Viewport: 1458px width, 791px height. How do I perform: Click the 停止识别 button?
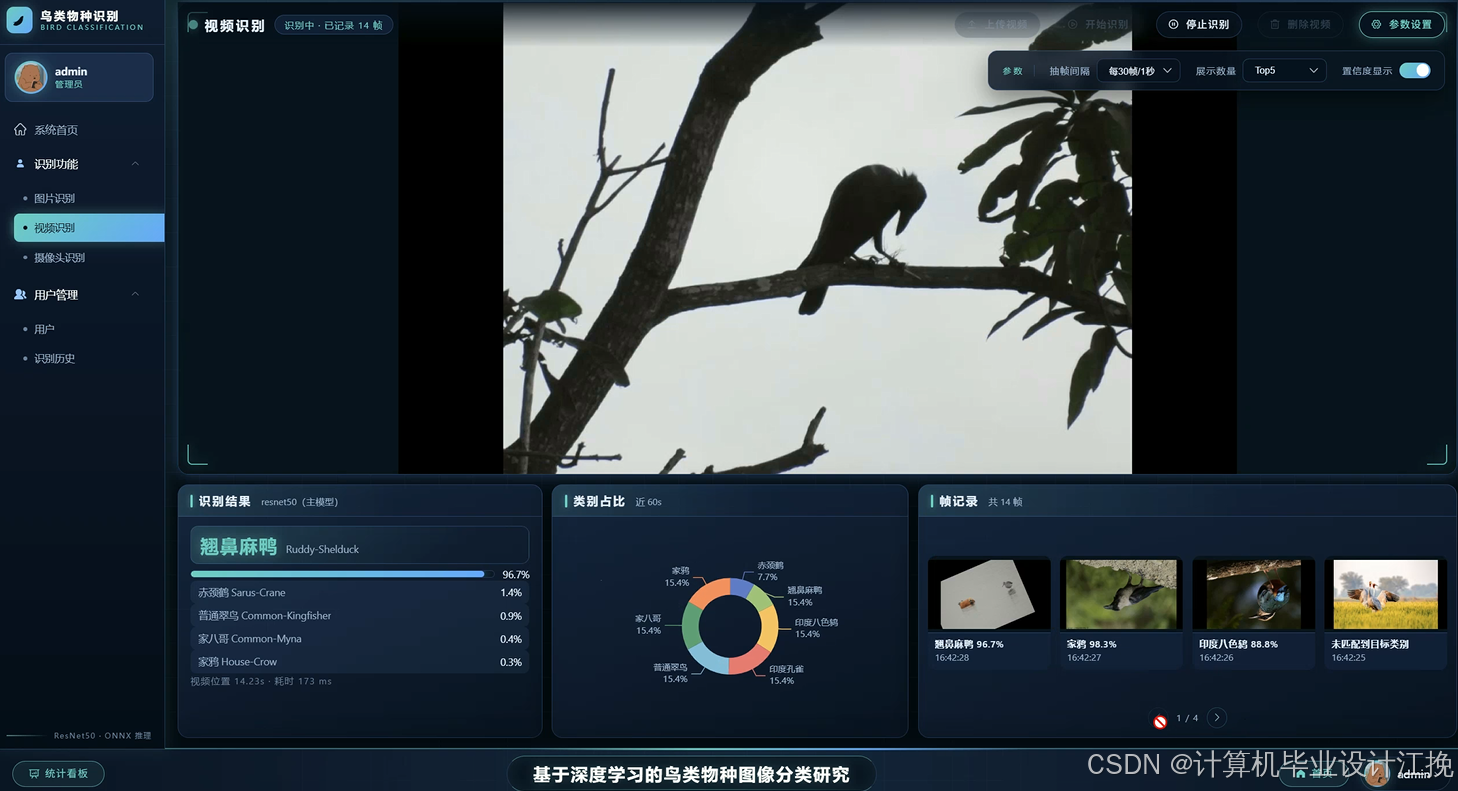coord(1199,24)
